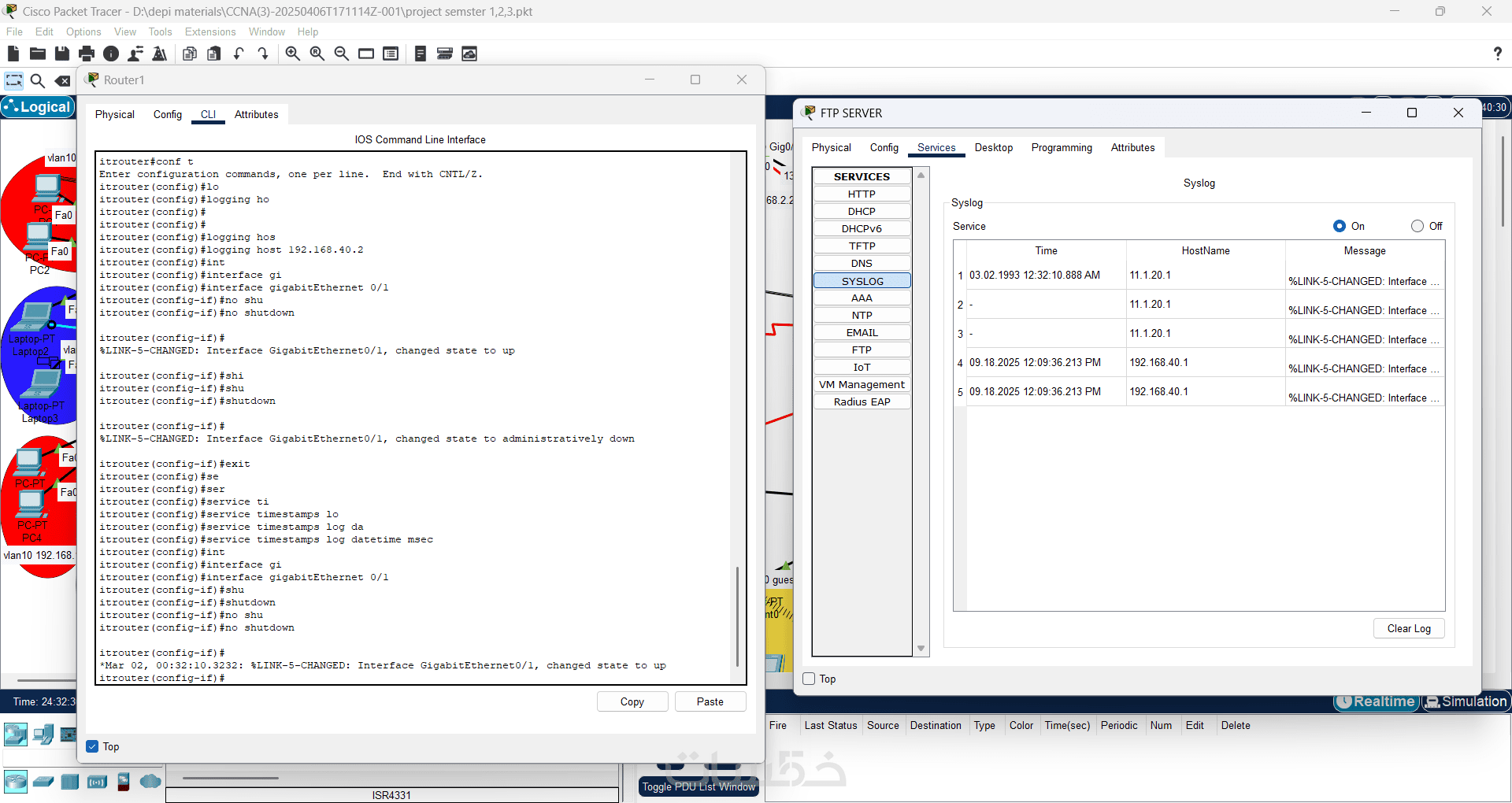Open the FTP SERVER Programming tab

click(1062, 147)
